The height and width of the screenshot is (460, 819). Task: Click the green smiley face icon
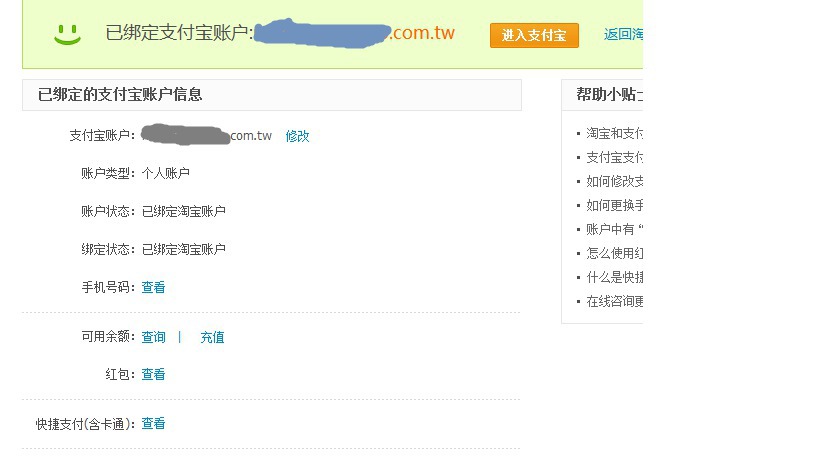pos(67,34)
